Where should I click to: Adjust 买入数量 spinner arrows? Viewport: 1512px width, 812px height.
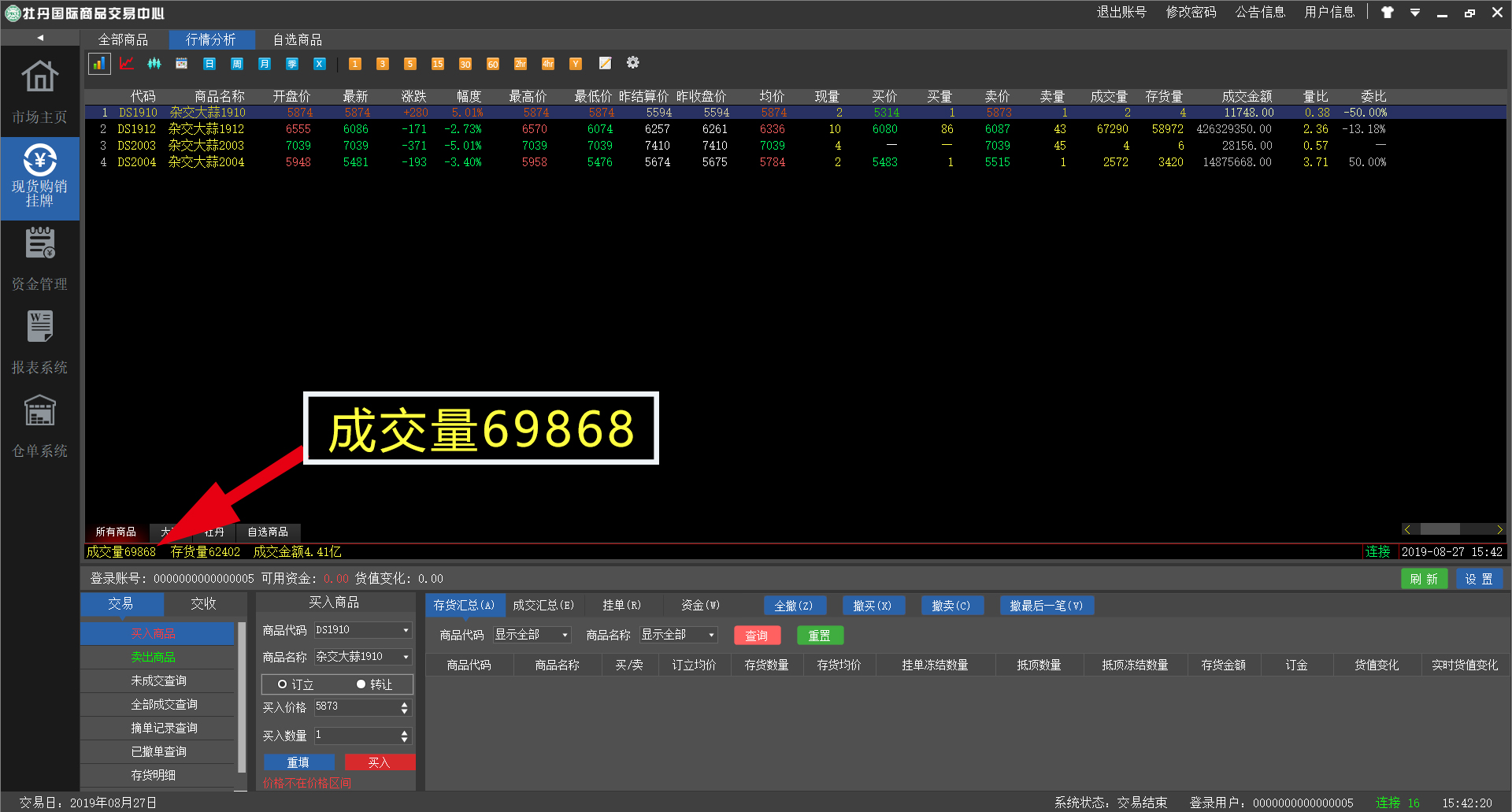point(405,736)
